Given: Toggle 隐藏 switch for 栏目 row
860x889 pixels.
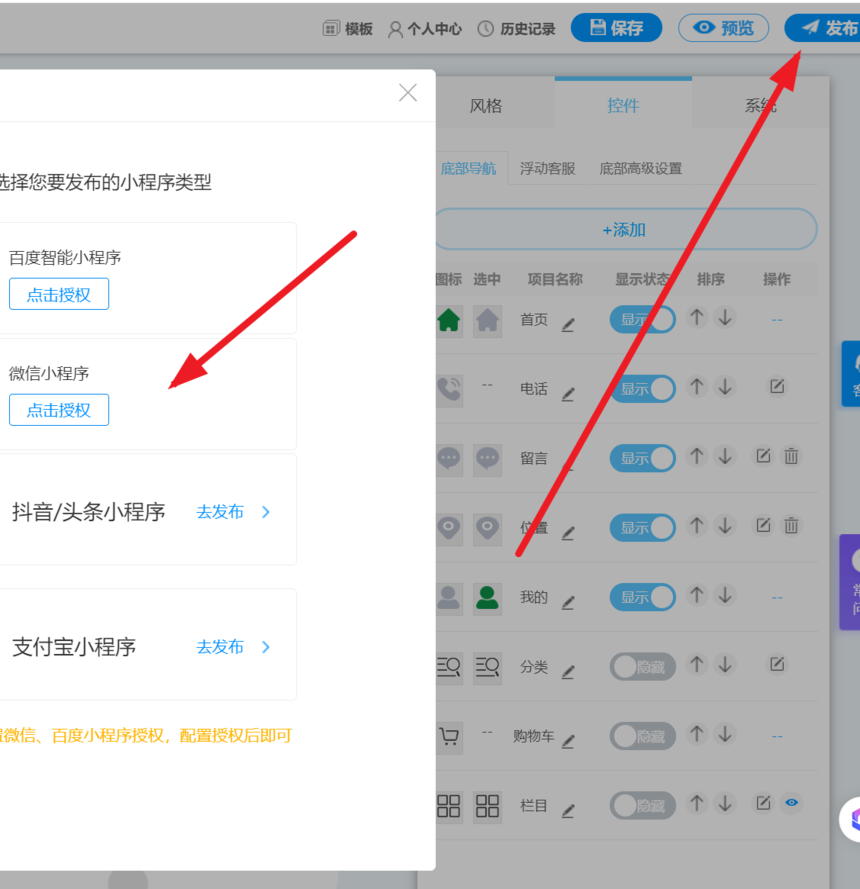Looking at the screenshot, I should tap(643, 806).
